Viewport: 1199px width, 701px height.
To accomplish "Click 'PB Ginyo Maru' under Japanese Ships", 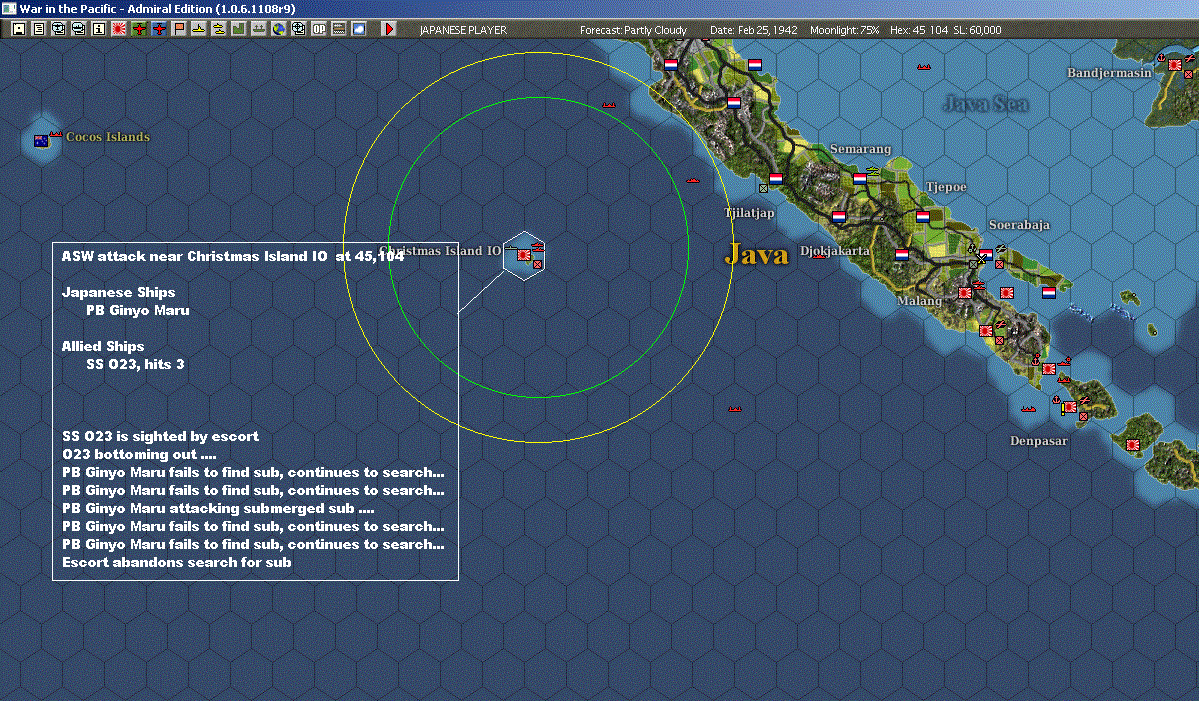I will pos(138,310).
